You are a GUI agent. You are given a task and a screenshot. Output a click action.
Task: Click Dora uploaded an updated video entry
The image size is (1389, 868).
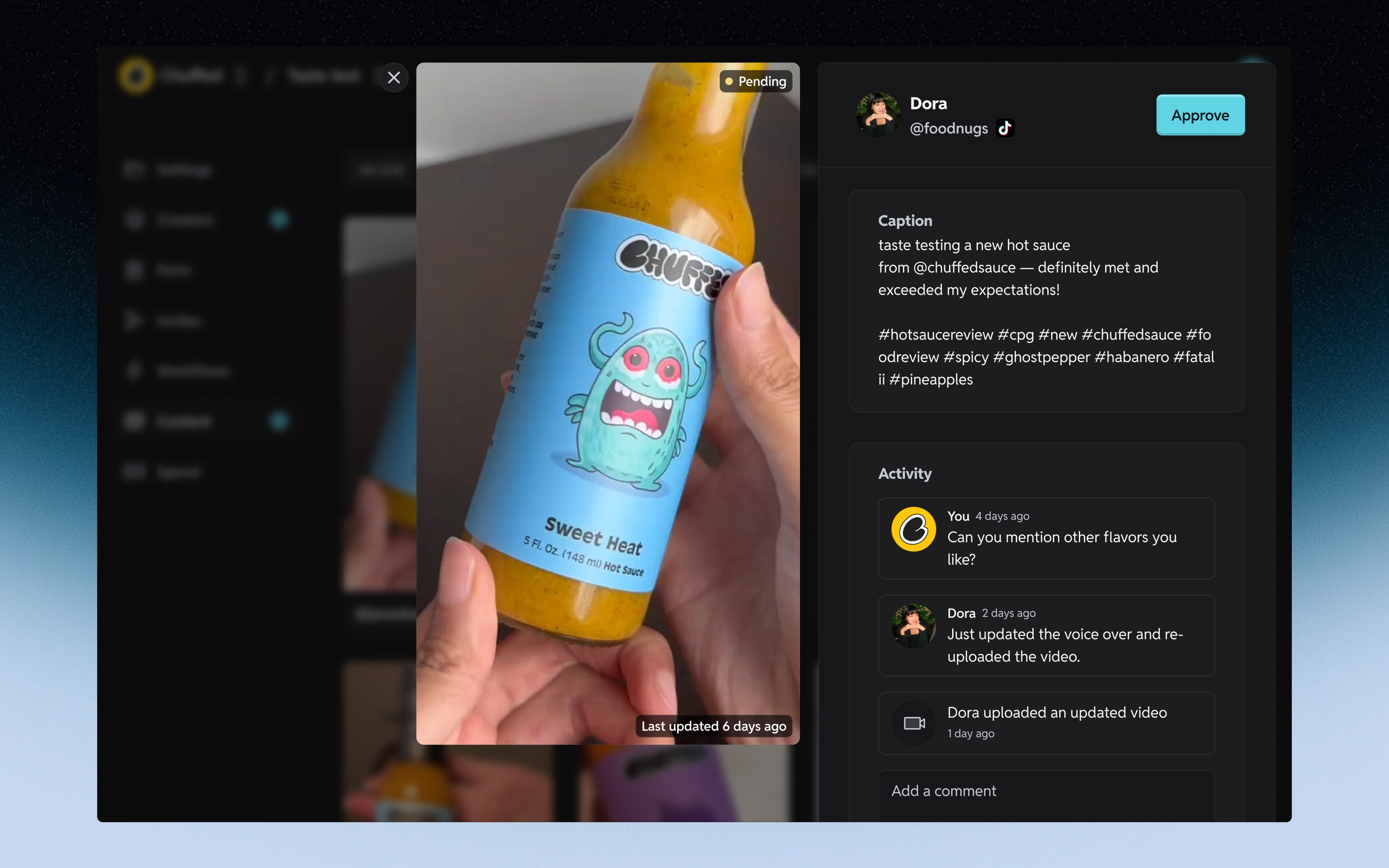pos(1046,723)
